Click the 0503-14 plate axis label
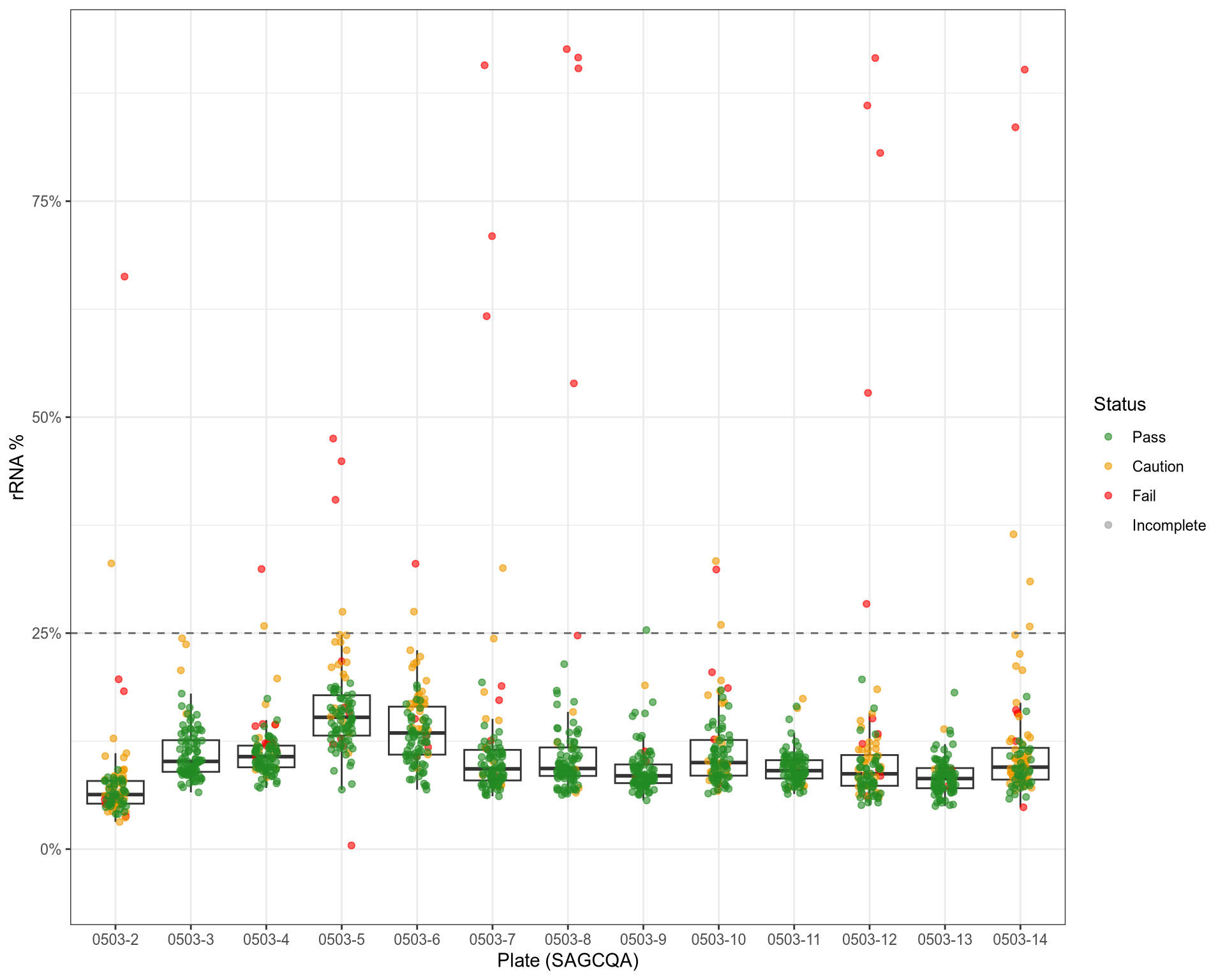 1020,939
